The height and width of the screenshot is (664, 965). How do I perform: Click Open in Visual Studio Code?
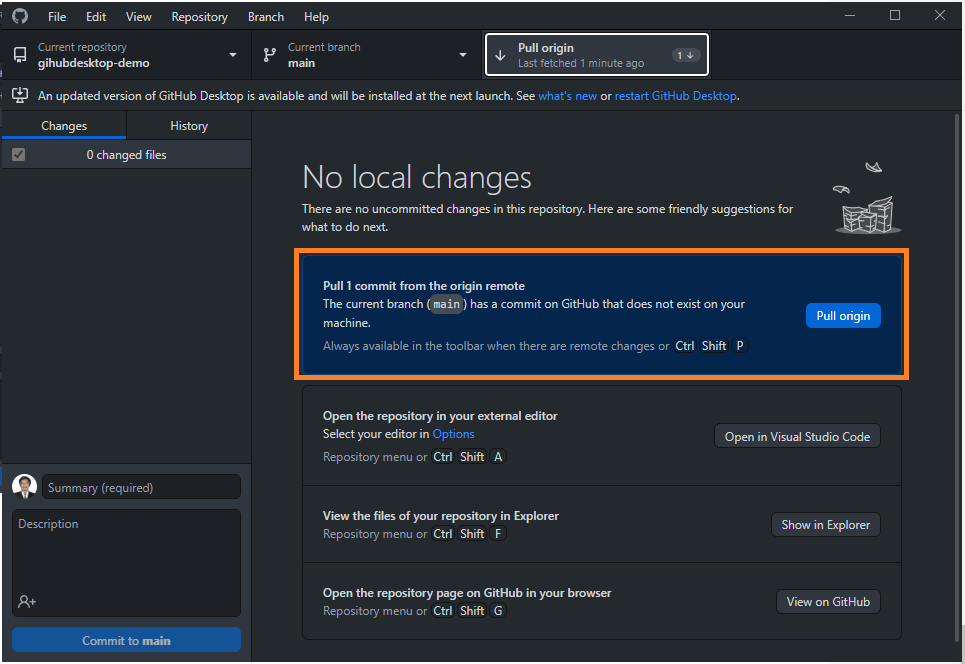[797, 436]
